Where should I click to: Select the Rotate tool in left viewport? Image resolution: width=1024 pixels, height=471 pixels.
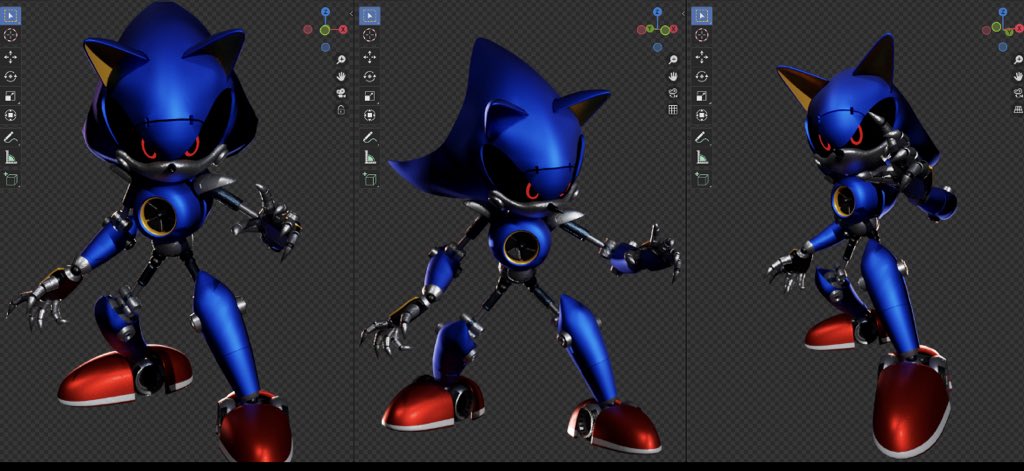click(10, 76)
